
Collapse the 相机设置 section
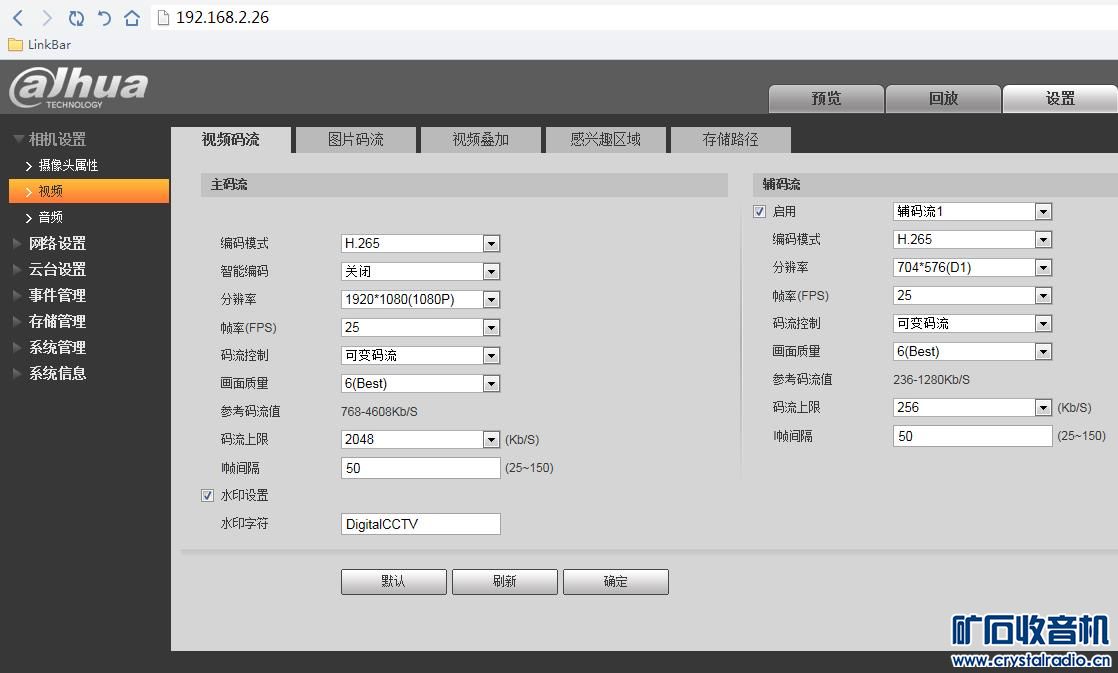pyautogui.click(x=50, y=139)
